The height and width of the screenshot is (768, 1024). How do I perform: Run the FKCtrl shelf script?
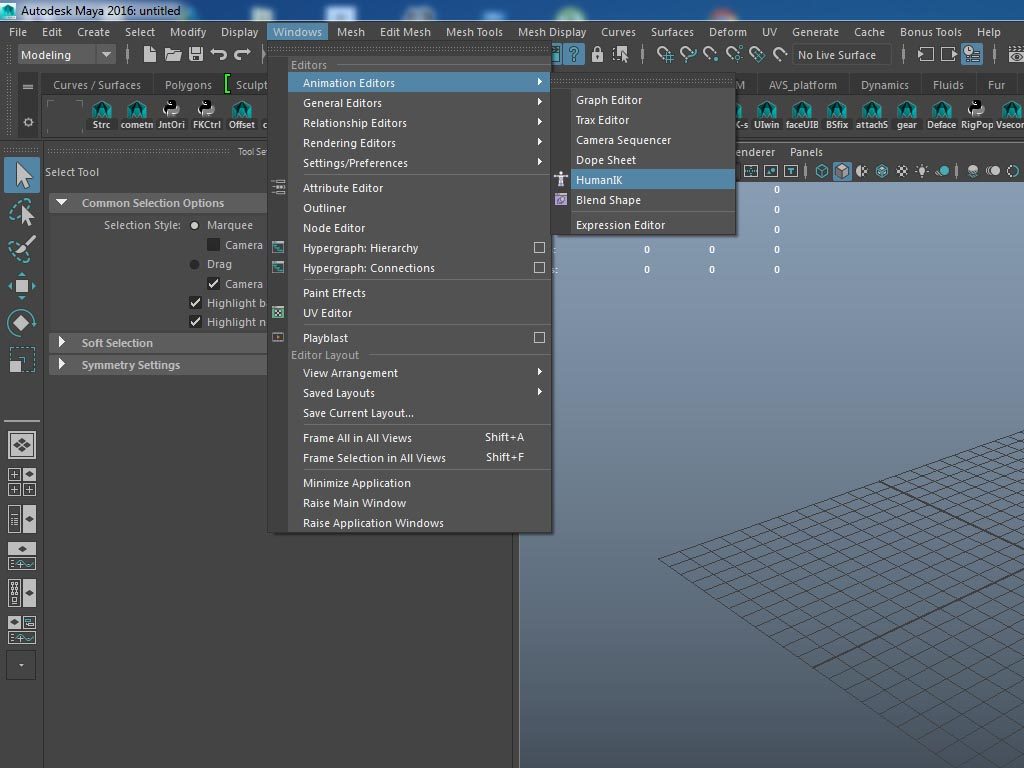[x=206, y=115]
